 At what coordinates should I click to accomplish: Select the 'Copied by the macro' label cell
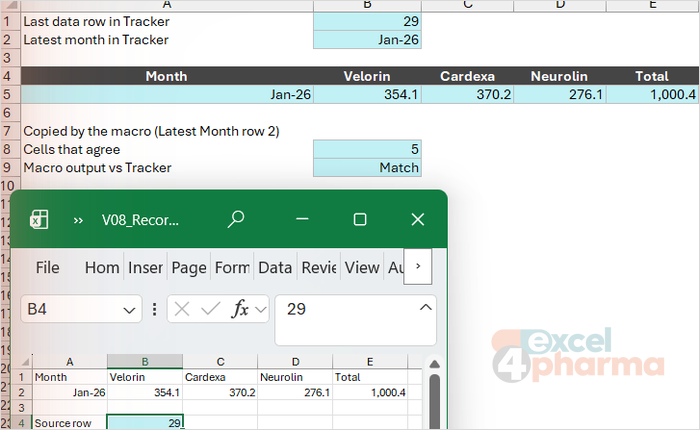click(167, 131)
